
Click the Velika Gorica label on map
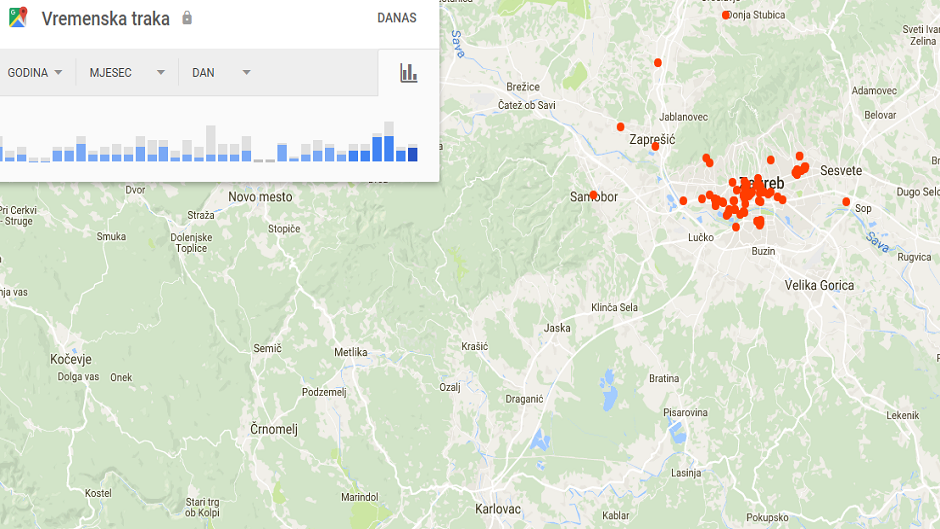[x=819, y=285]
